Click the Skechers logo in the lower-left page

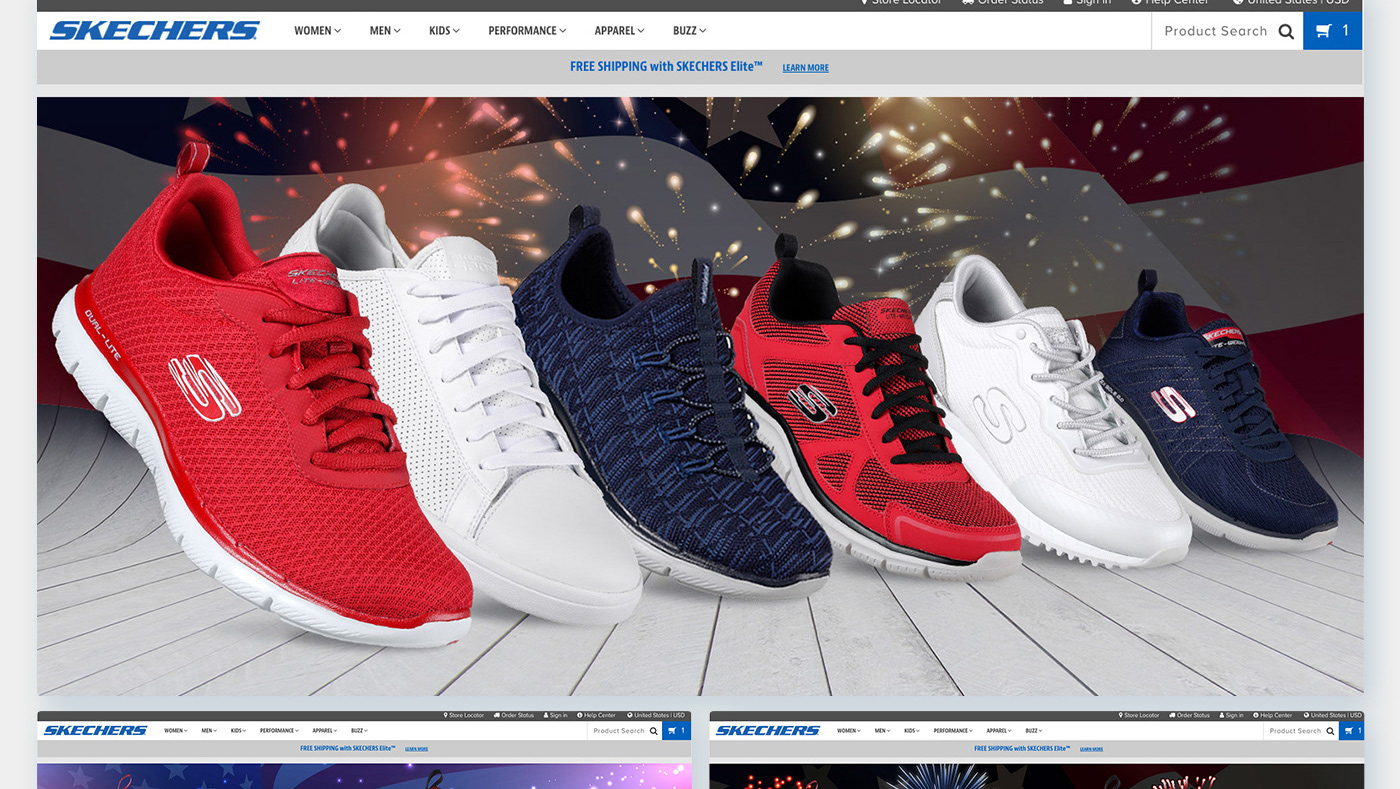tap(95, 730)
